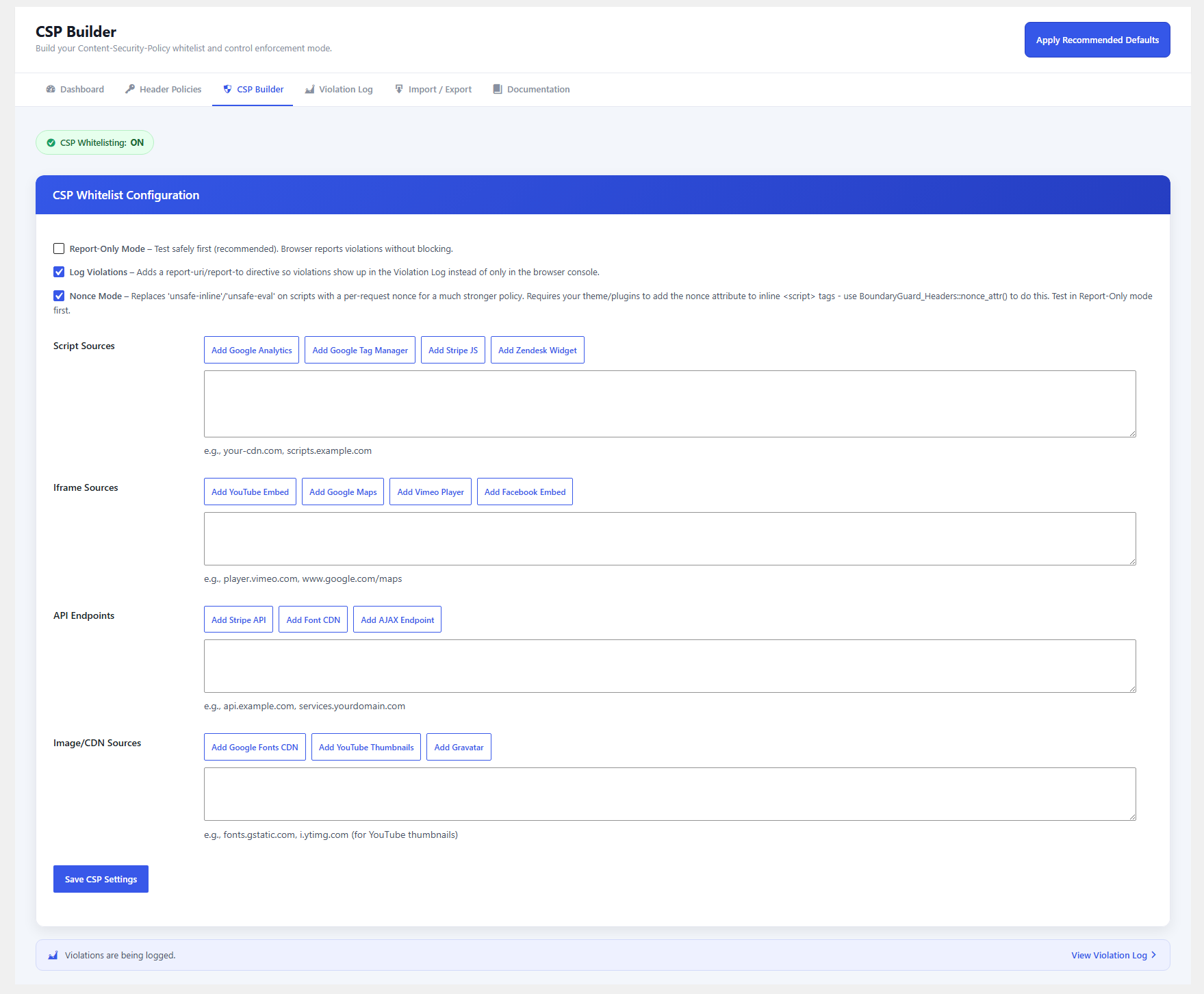The image size is (1204, 994).
Task: Click the Header Policies key icon
Action: [x=130, y=89]
